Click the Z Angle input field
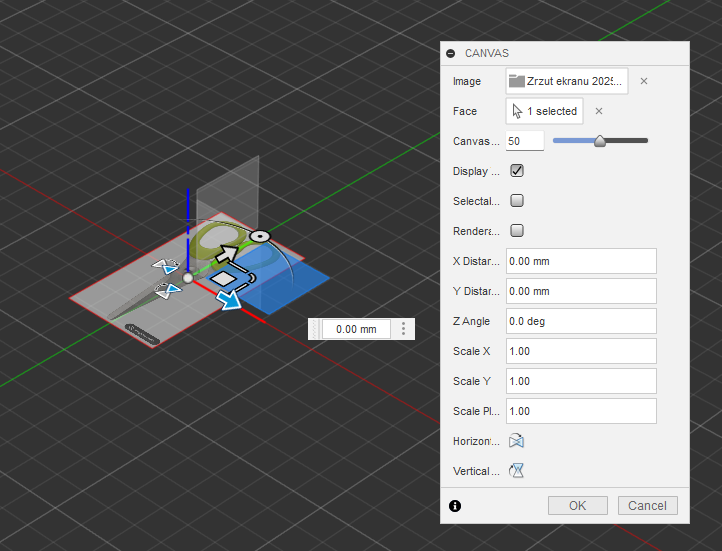Image resolution: width=722 pixels, height=551 pixels. (581, 321)
